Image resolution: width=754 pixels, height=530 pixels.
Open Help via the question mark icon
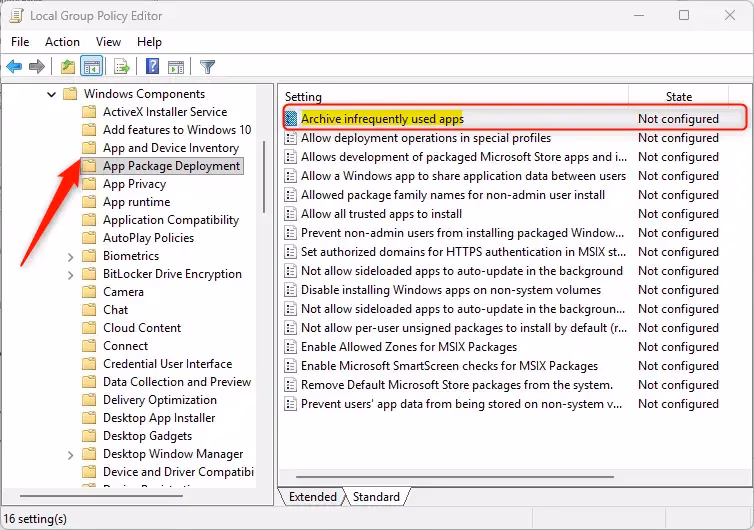[x=152, y=67]
